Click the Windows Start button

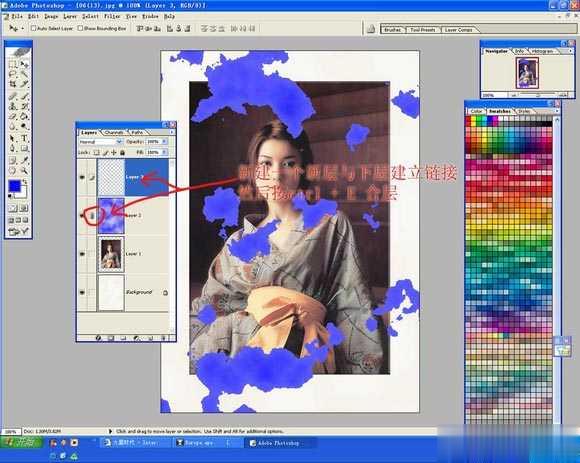pos(21,442)
